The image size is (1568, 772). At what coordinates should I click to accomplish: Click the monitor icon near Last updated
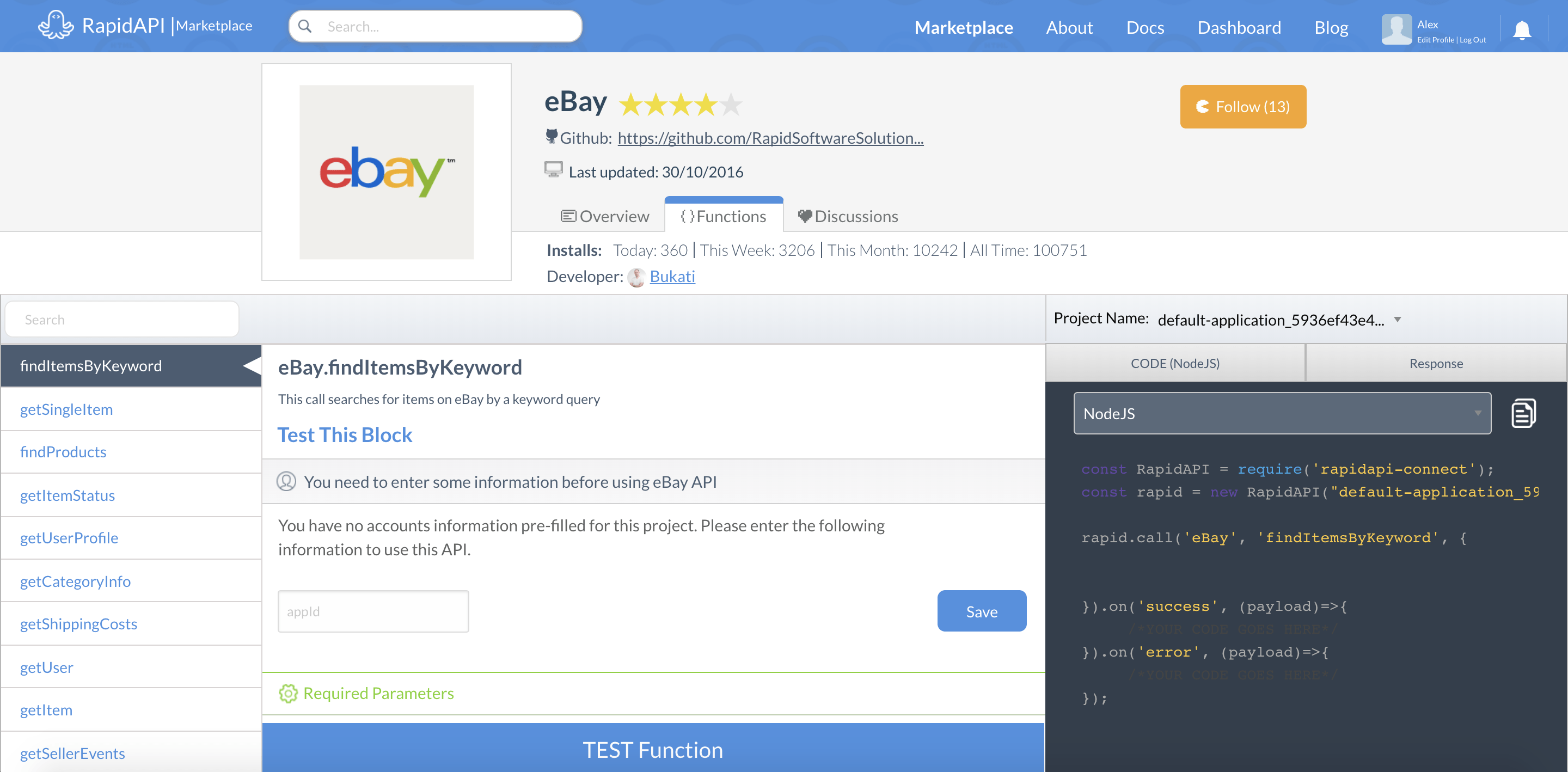pyautogui.click(x=553, y=169)
